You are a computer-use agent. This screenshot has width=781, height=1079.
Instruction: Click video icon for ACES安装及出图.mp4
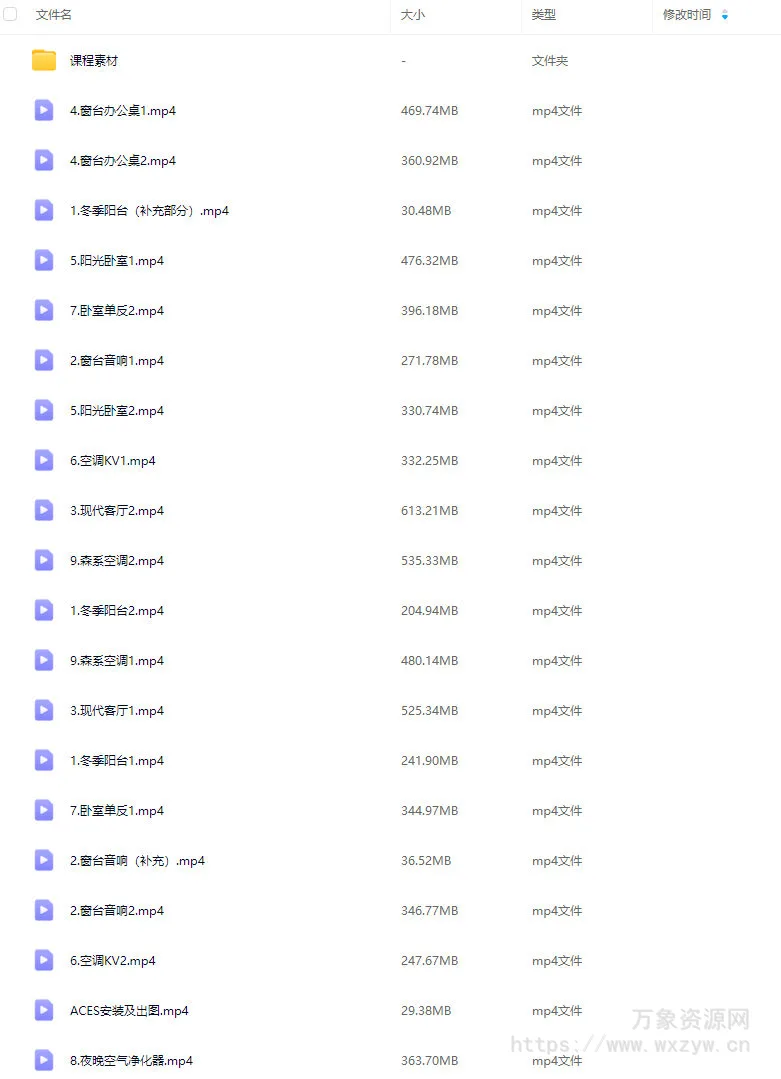[x=44, y=1010]
